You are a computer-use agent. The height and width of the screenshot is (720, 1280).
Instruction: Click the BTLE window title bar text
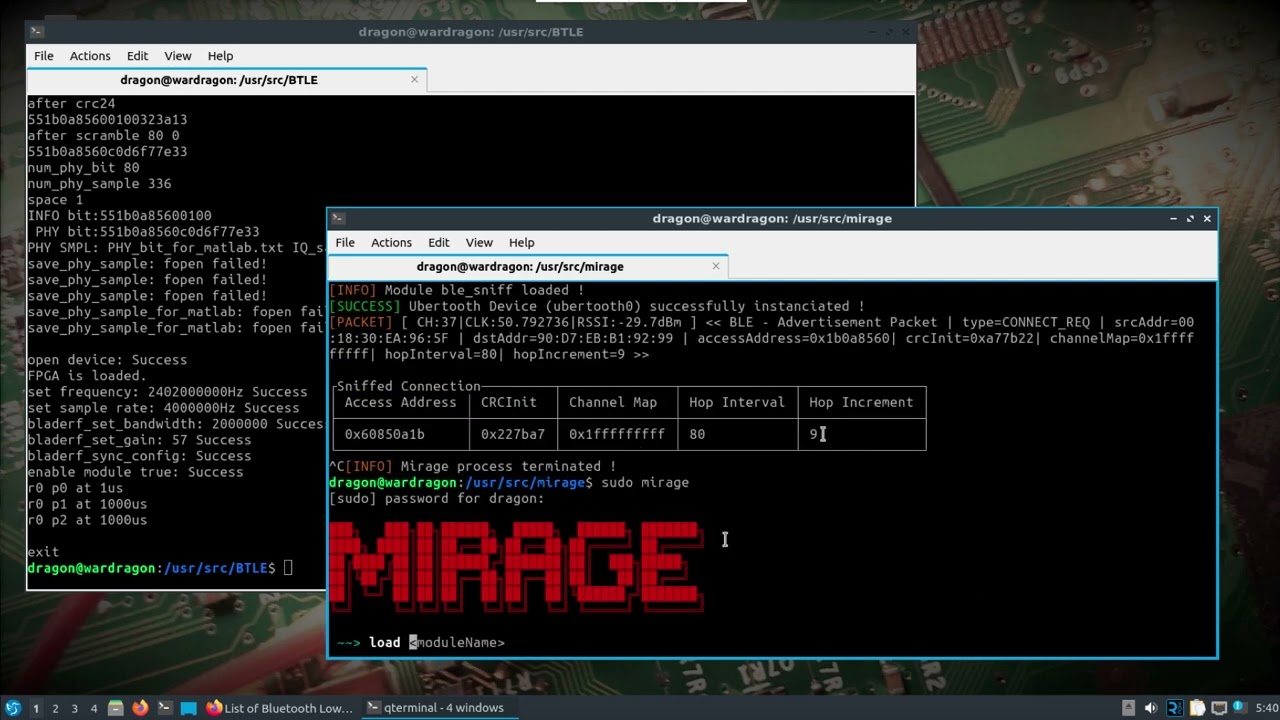coord(471,32)
